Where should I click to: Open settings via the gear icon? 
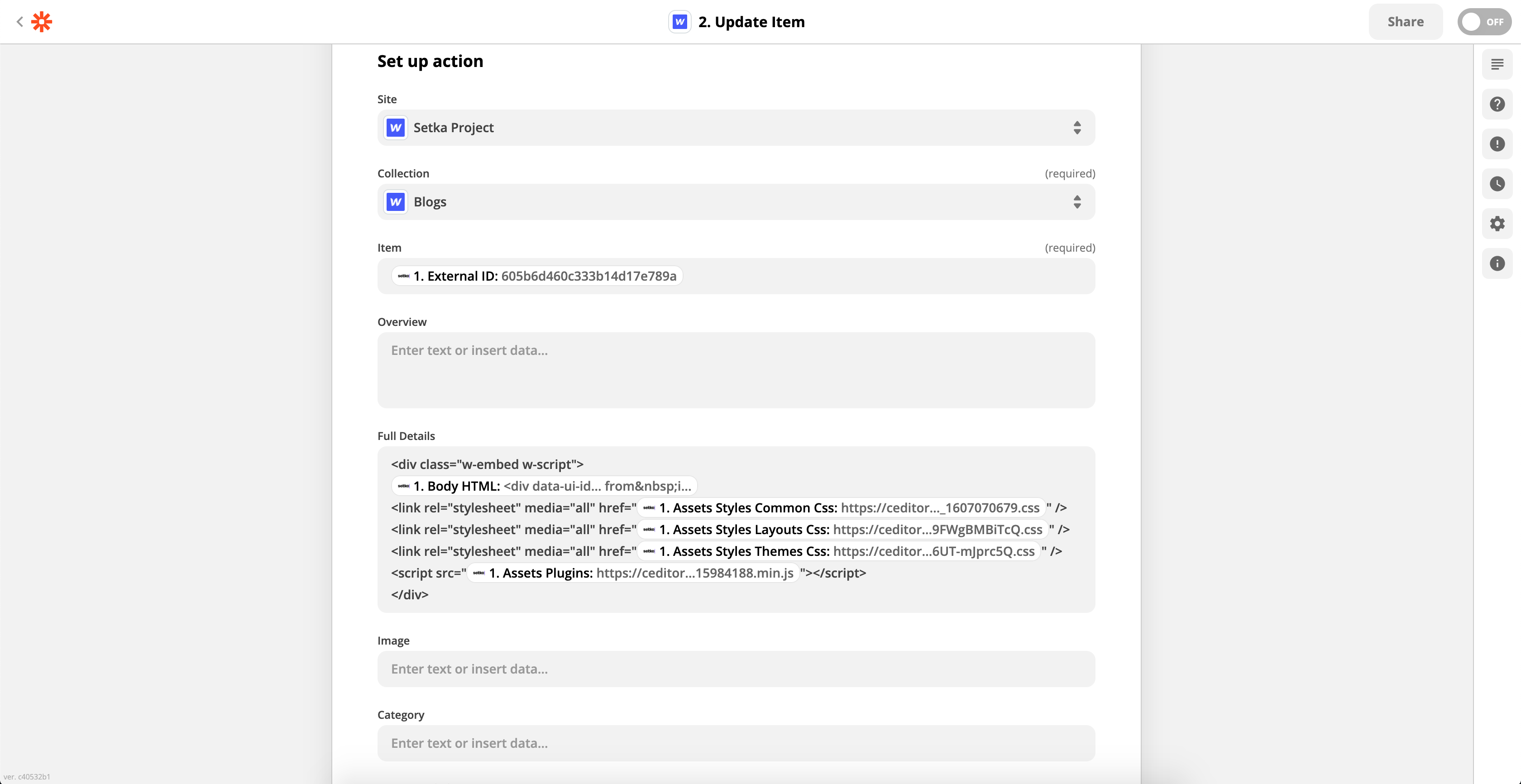point(1497,224)
